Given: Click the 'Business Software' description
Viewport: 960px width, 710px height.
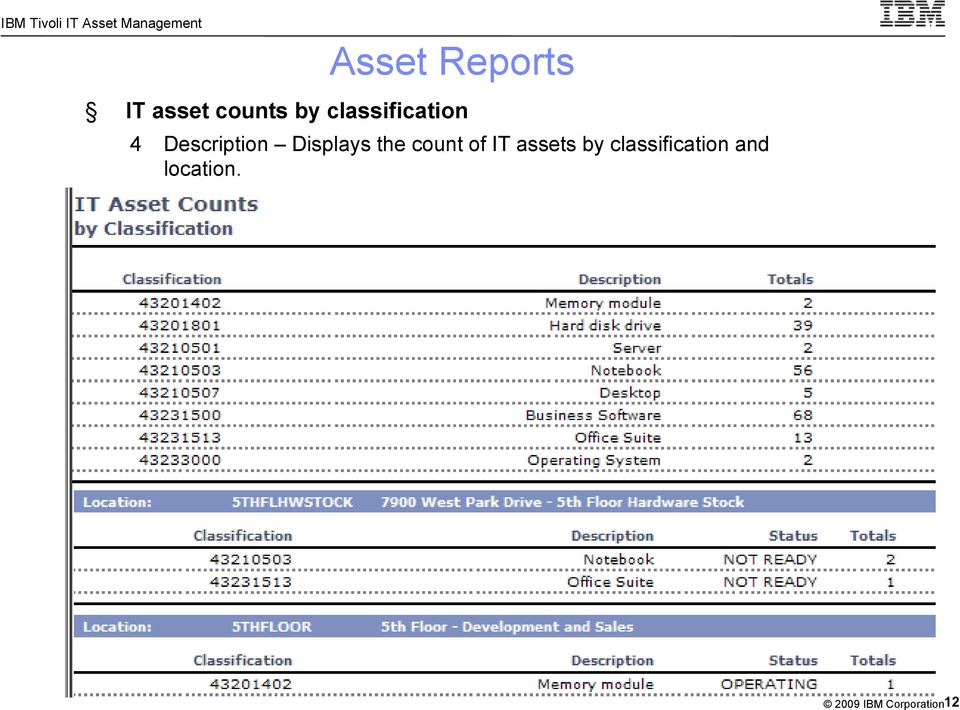Looking at the screenshot, I should click(x=593, y=415).
